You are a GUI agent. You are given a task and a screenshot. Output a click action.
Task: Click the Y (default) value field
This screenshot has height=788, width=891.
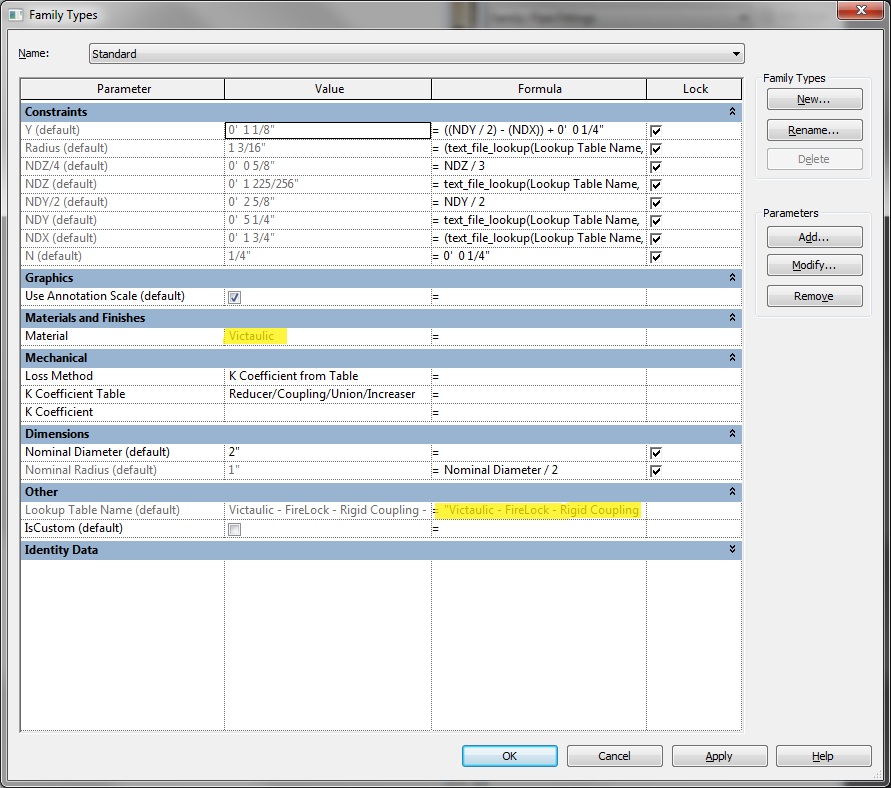pyautogui.click(x=328, y=131)
